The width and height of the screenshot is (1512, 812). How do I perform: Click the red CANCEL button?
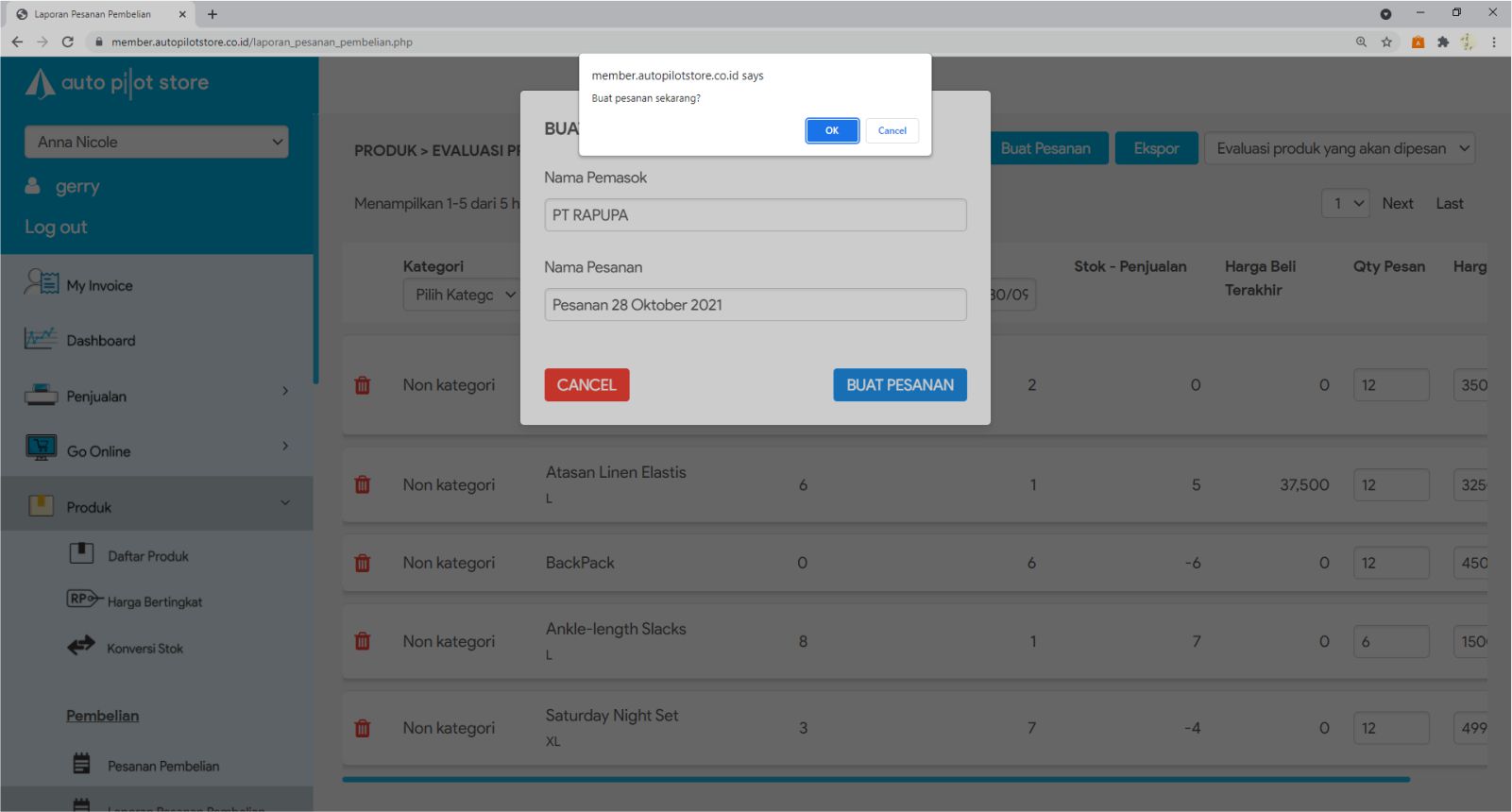coord(586,385)
